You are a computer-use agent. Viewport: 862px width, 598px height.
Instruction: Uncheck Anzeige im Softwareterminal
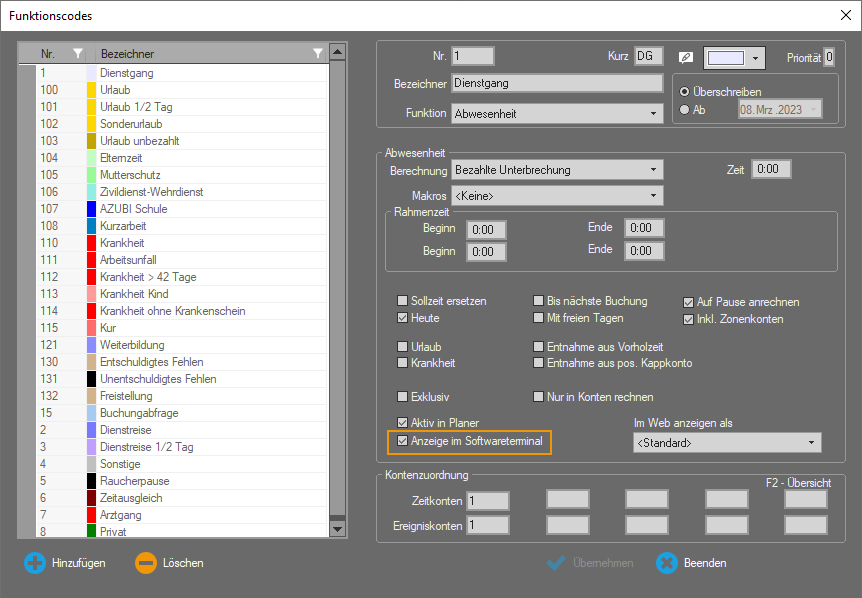coord(403,440)
